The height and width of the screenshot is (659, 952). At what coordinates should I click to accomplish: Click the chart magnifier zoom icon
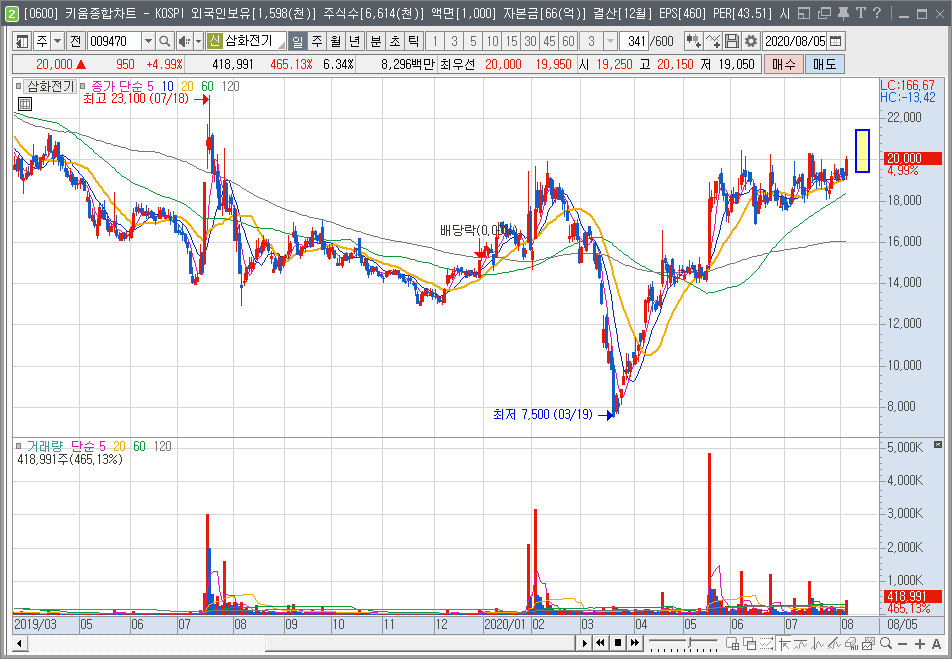pos(886,643)
